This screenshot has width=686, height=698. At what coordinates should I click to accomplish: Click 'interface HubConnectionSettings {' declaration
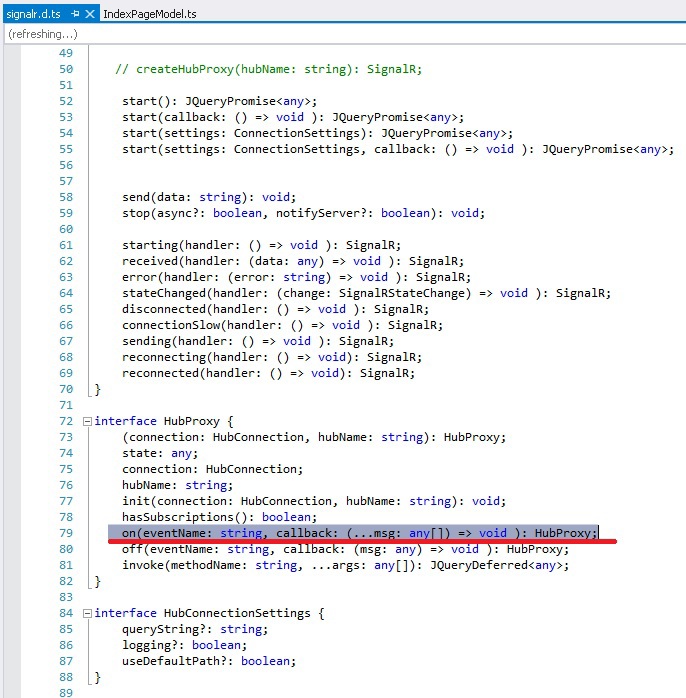(209, 613)
